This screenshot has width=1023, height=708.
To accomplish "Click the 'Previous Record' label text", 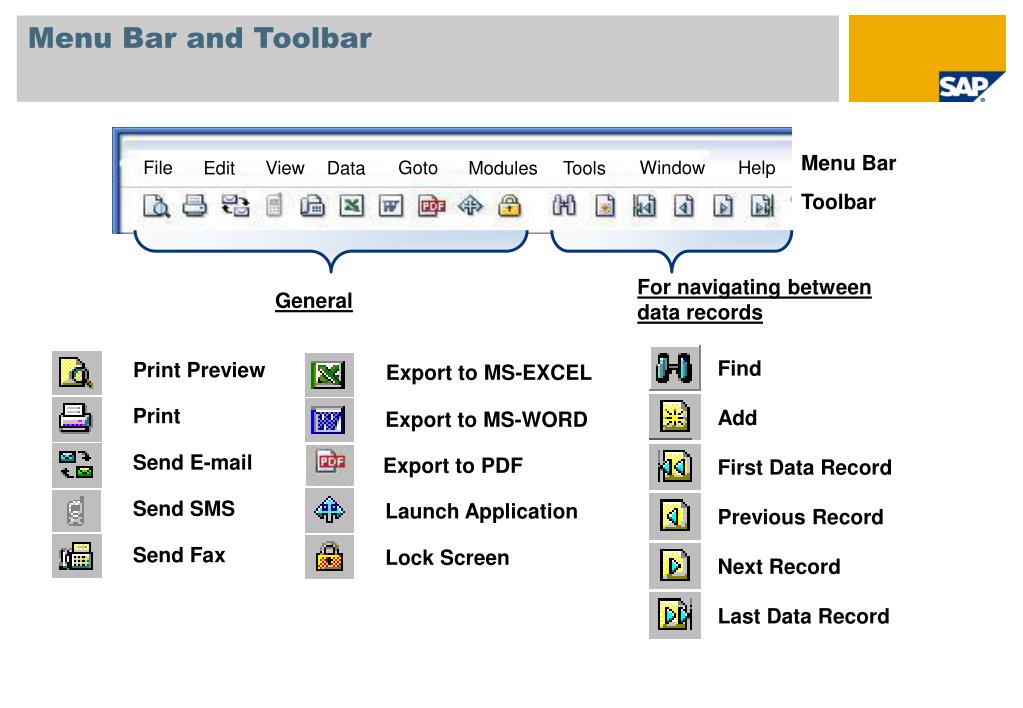I will click(801, 517).
